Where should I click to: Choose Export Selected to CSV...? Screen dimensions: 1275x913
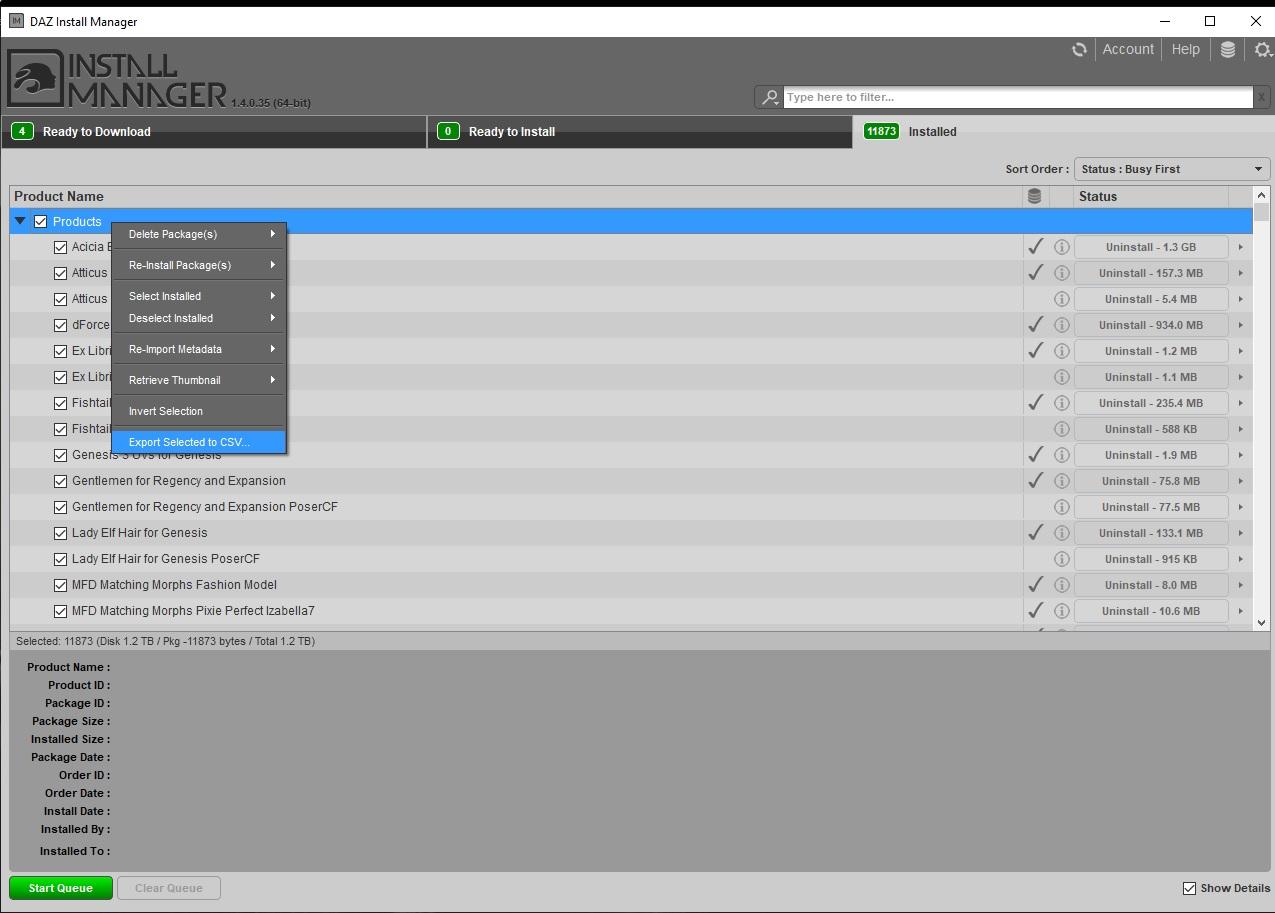199,442
